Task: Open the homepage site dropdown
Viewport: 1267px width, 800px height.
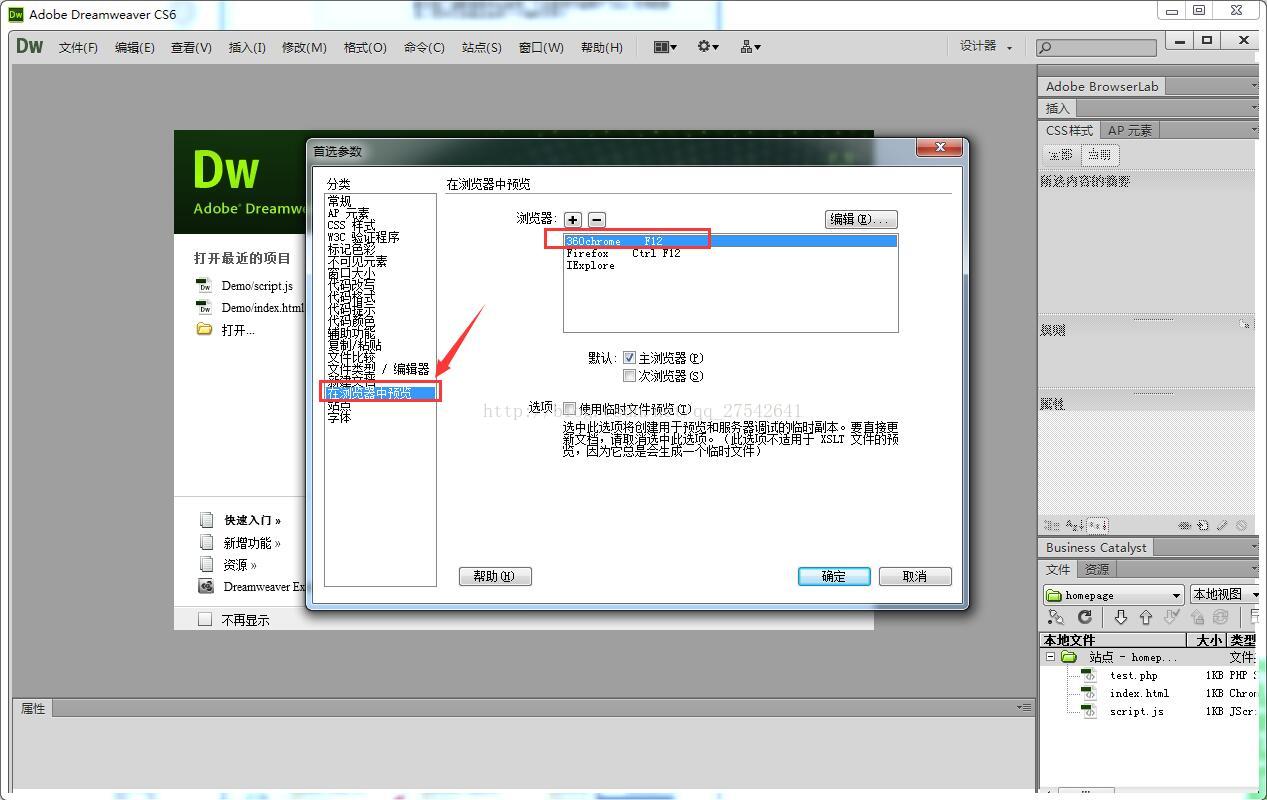Action: 1113,595
